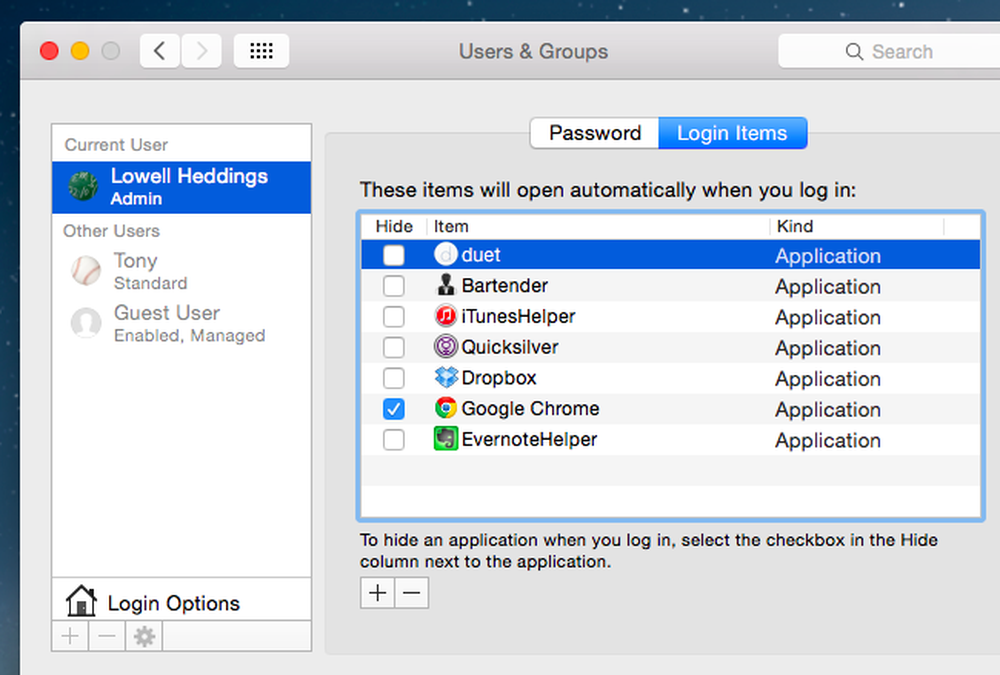Uncheck Hide for Google Chrome

point(393,408)
